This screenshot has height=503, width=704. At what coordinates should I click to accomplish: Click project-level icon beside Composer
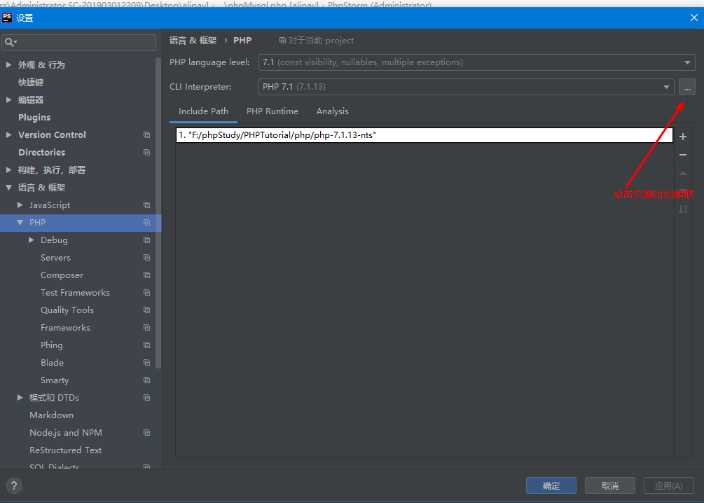point(147,275)
